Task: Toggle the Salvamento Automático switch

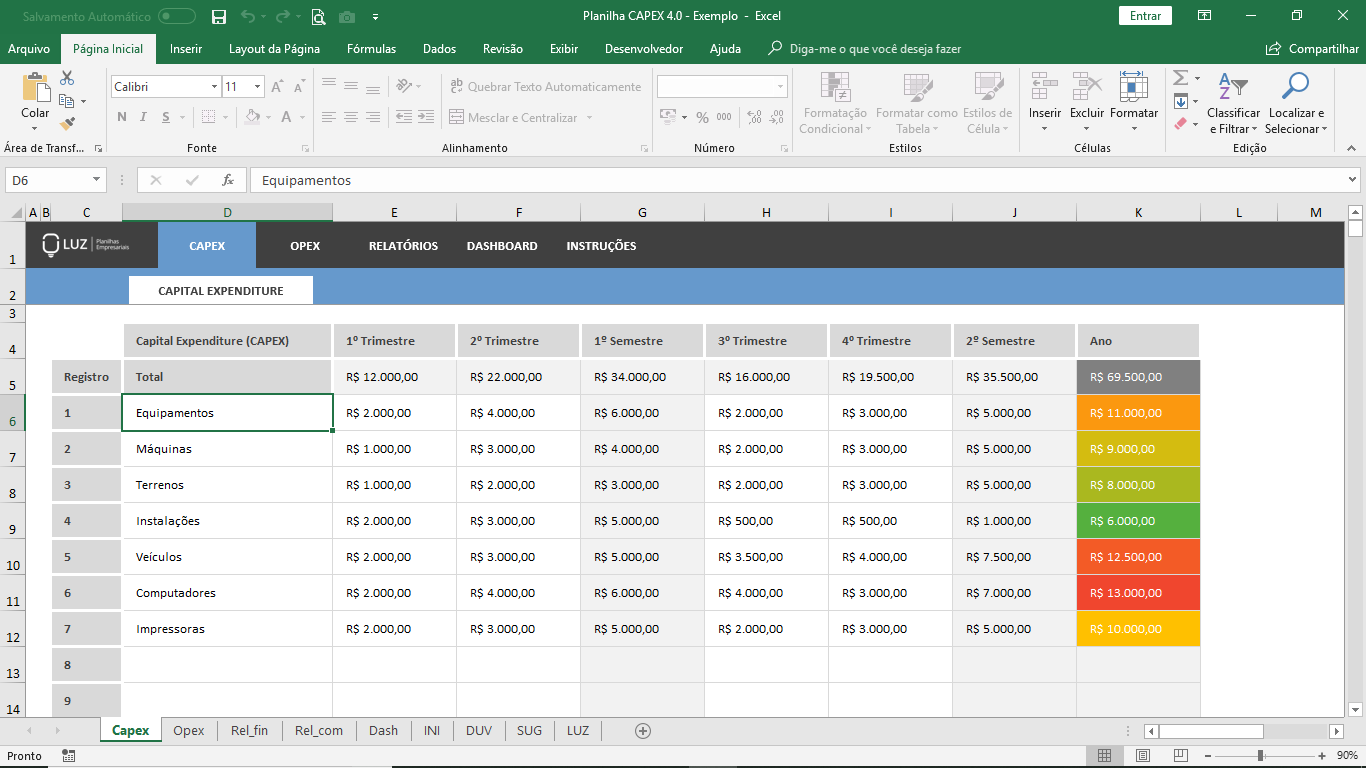Action: point(177,16)
